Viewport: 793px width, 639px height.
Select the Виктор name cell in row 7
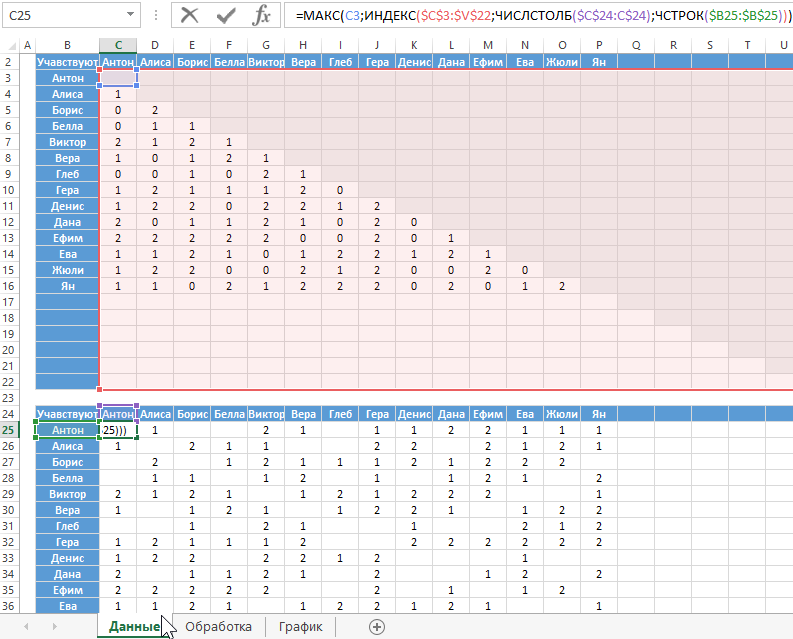[67, 142]
